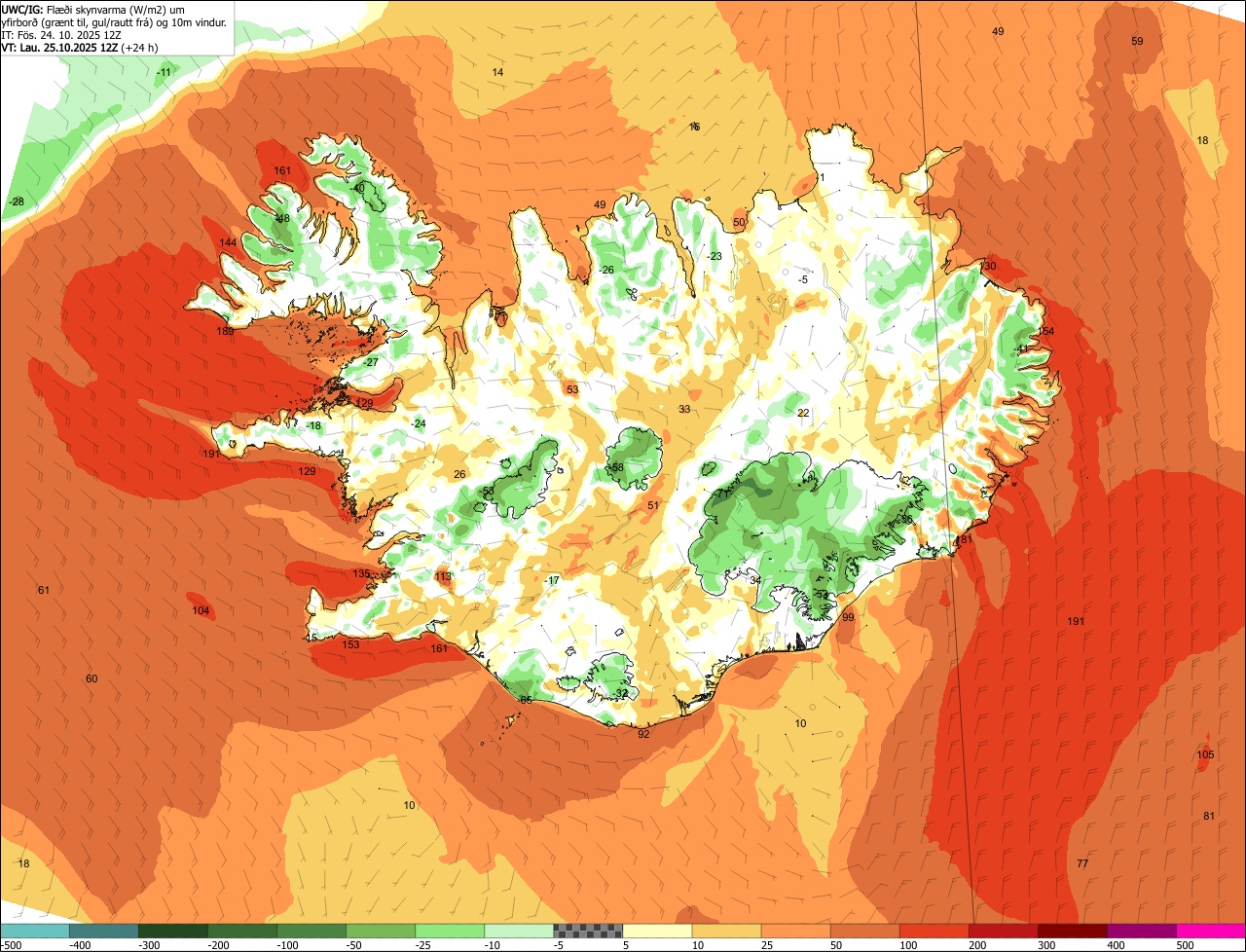Click the value '189' on the map
Image resolution: width=1246 pixels, height=952 pixels.
coord(225,331)
